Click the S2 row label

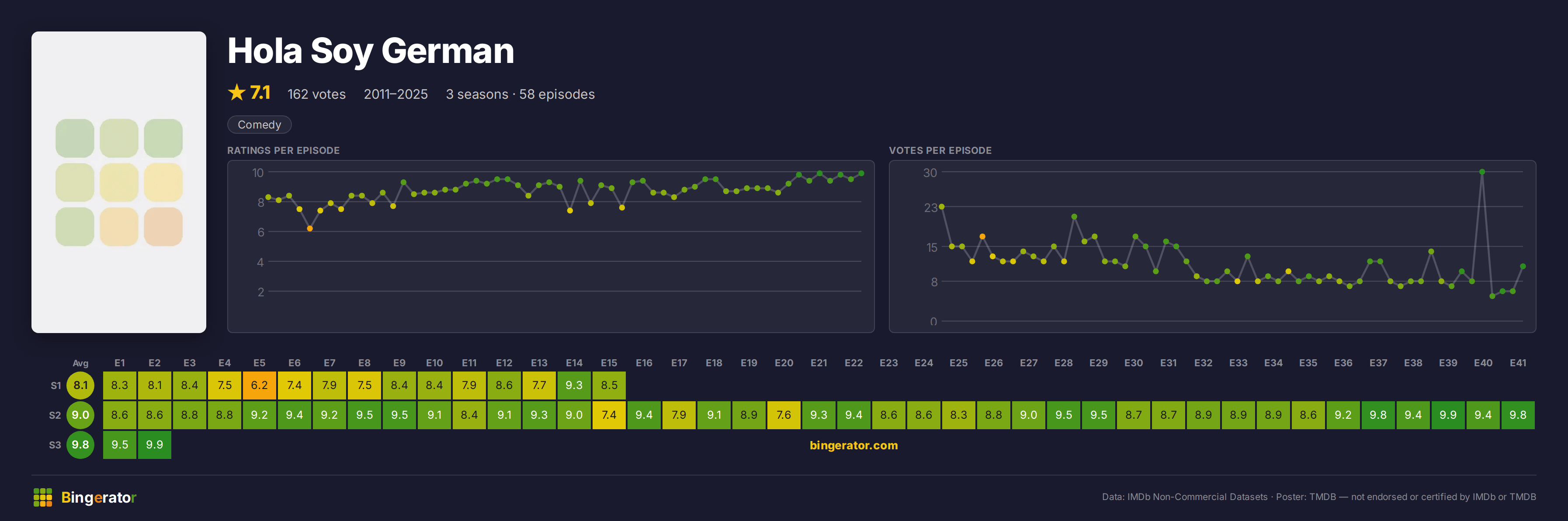tap(55, 415)
